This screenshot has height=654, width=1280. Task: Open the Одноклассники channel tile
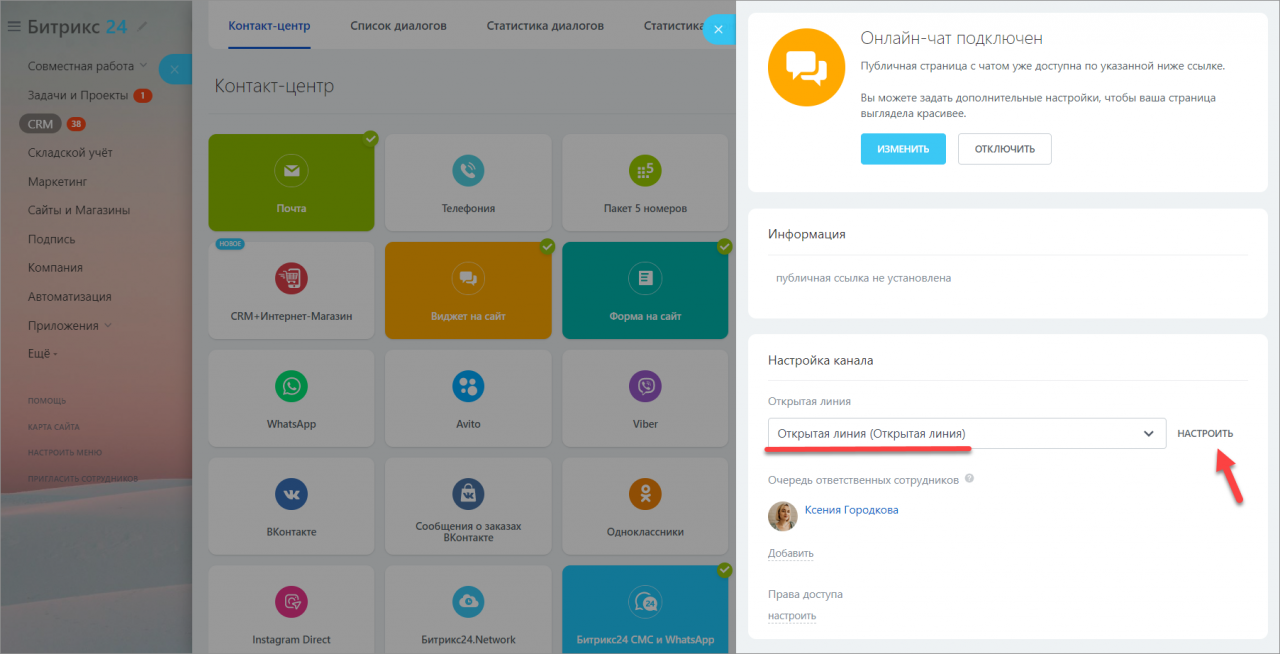(645, 507)
